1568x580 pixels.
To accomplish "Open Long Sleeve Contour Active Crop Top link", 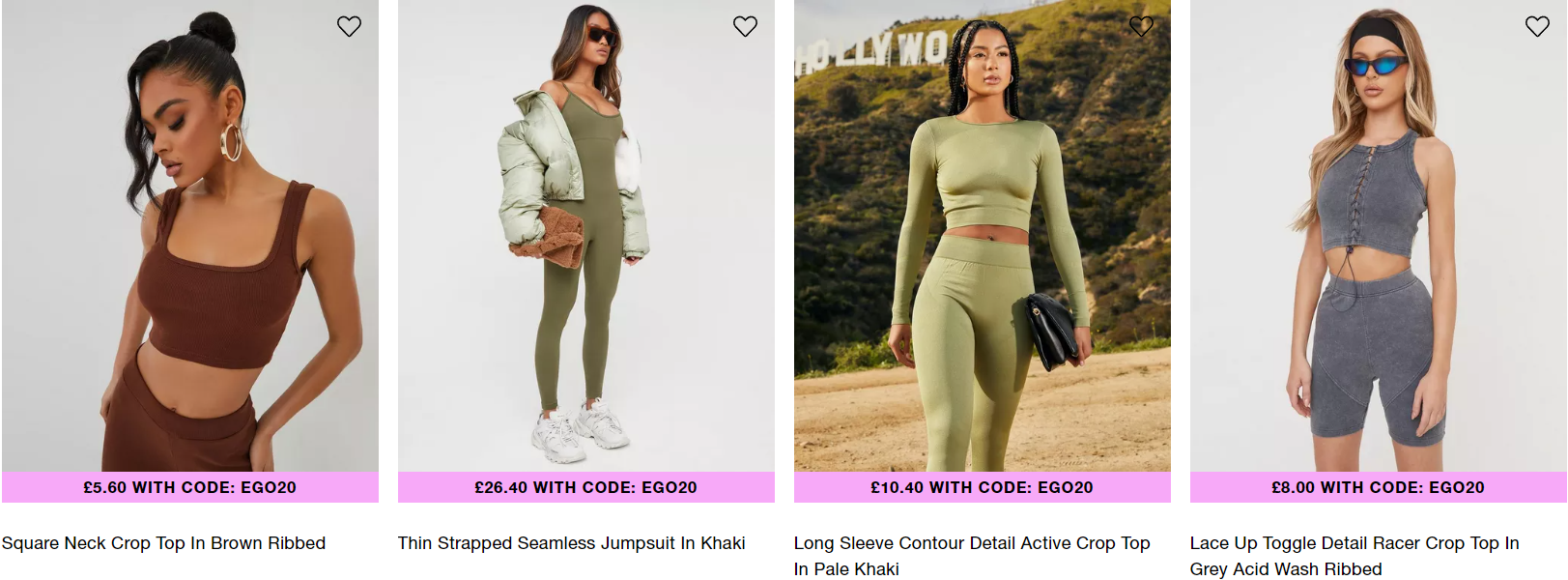I will pos(972,556).
